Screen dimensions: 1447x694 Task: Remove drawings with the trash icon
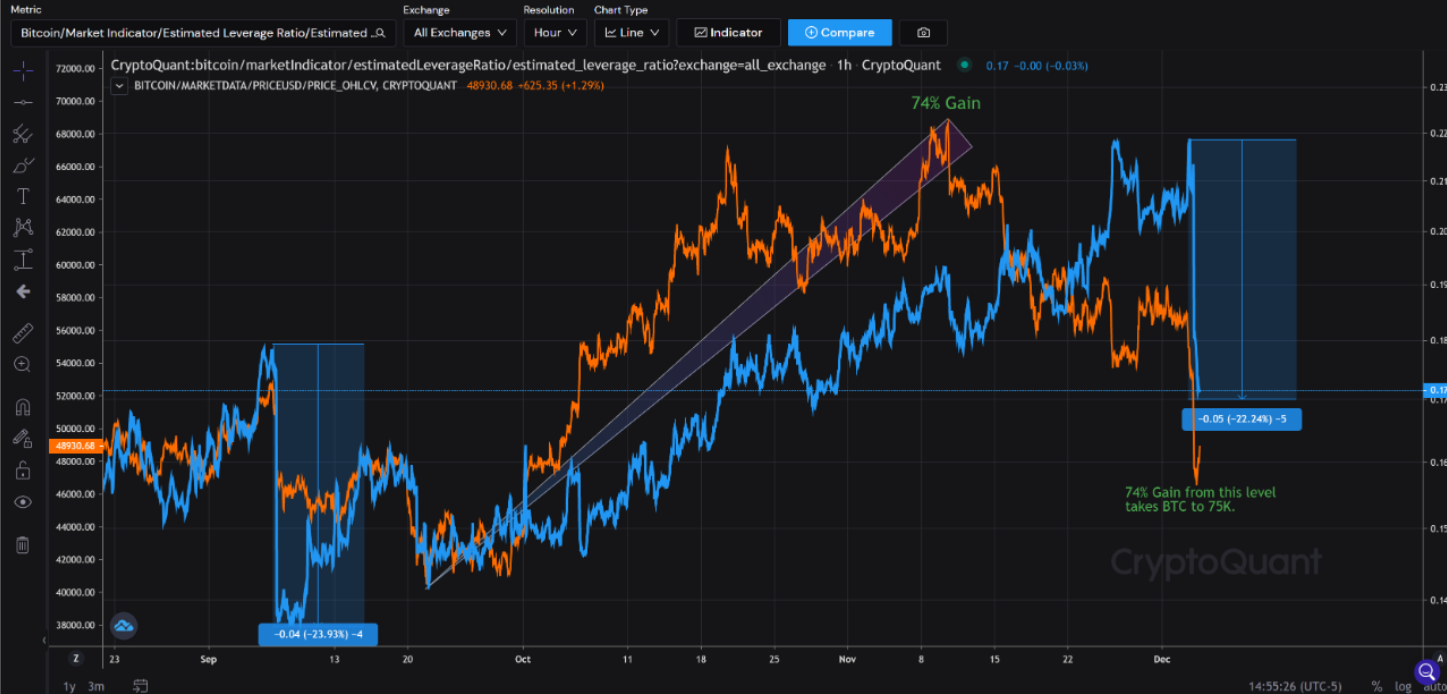tap(22, 544)
